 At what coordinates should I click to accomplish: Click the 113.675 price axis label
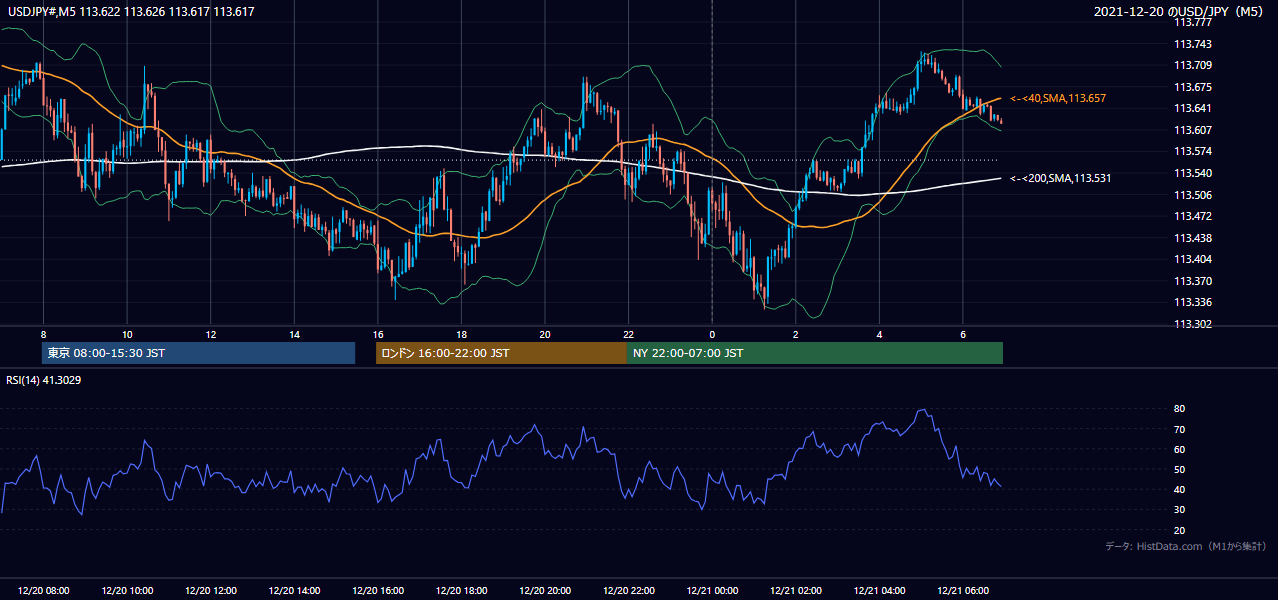1193,87
